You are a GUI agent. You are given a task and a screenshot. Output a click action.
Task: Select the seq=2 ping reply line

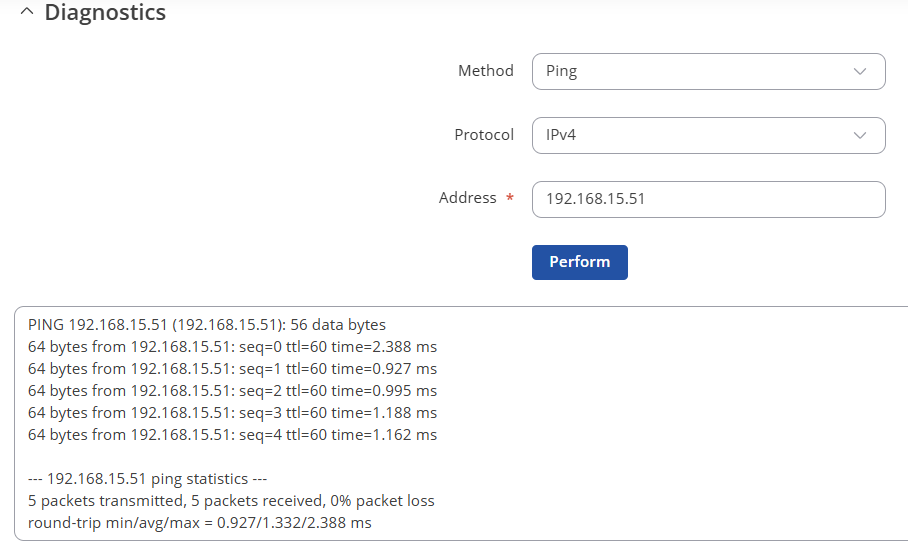232,391
